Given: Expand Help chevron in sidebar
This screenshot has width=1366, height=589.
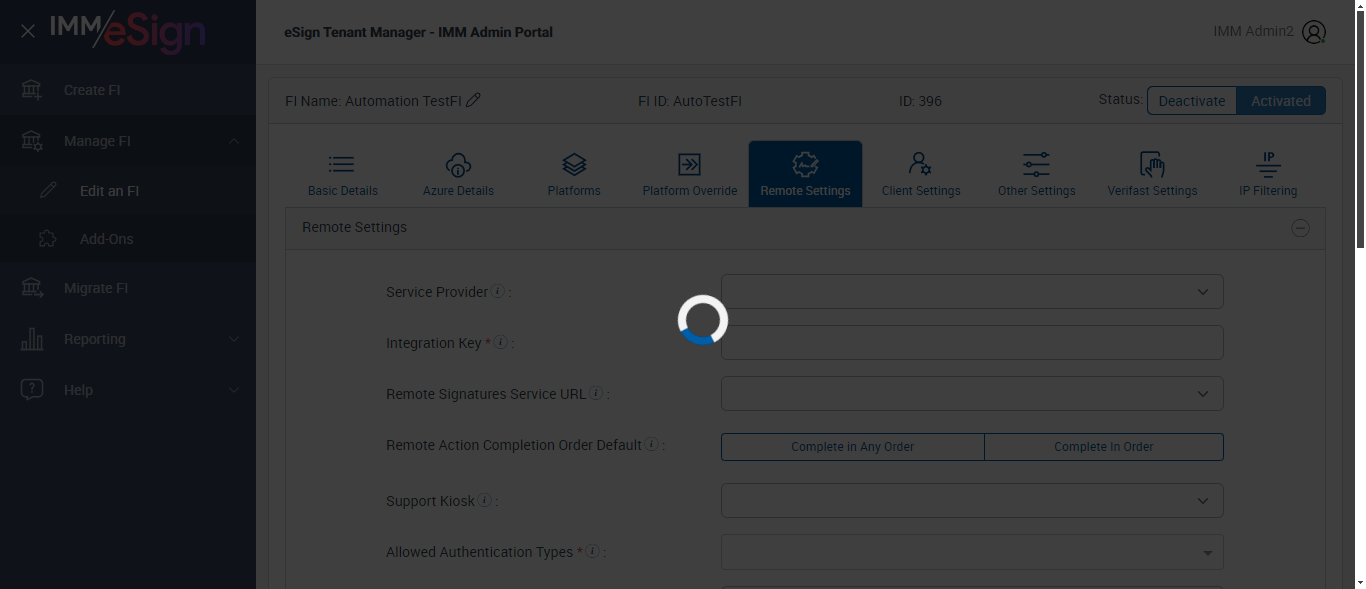Looking at the screenshot, I should click(x=233, y=390).
